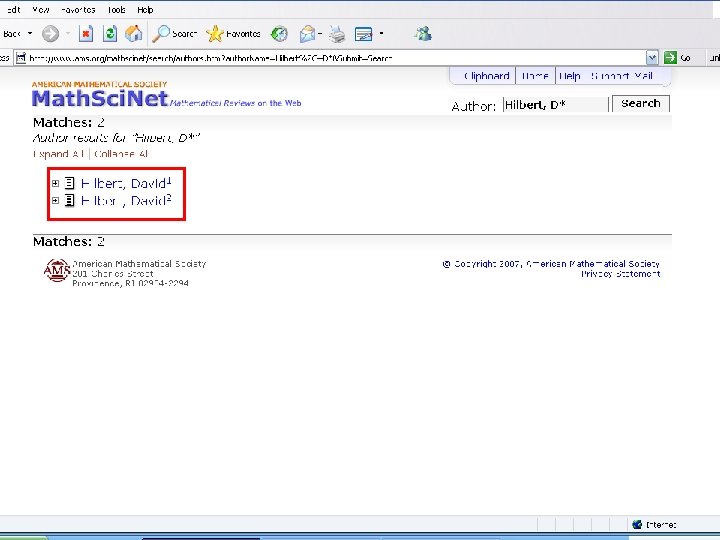The width and height of the screenshot is (720, 540).
Task: Open Hilbert, David 1 author link
Action: pos(126,183)
